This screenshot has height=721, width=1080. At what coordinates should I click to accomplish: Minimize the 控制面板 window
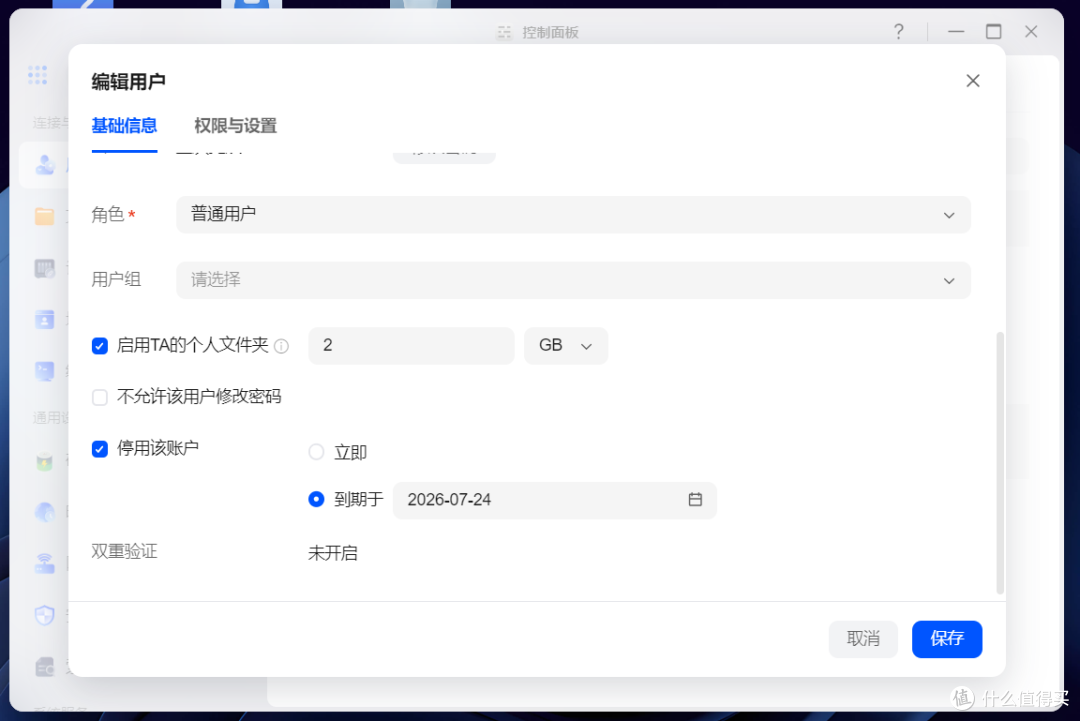pos(956,32)
